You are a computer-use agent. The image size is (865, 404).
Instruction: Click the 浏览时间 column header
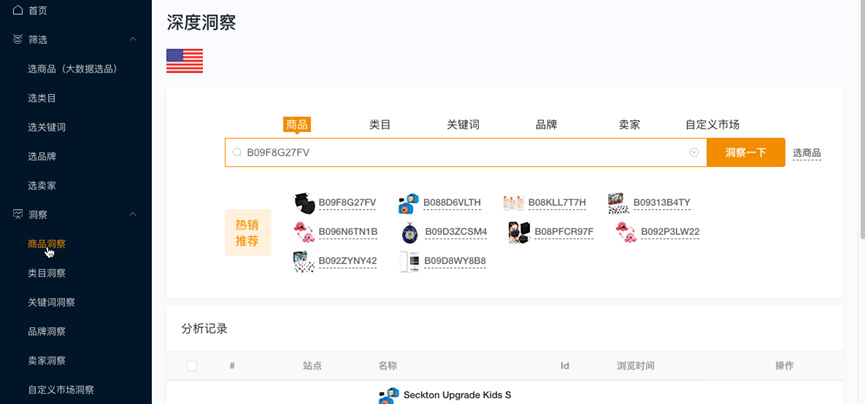(636, 366)
